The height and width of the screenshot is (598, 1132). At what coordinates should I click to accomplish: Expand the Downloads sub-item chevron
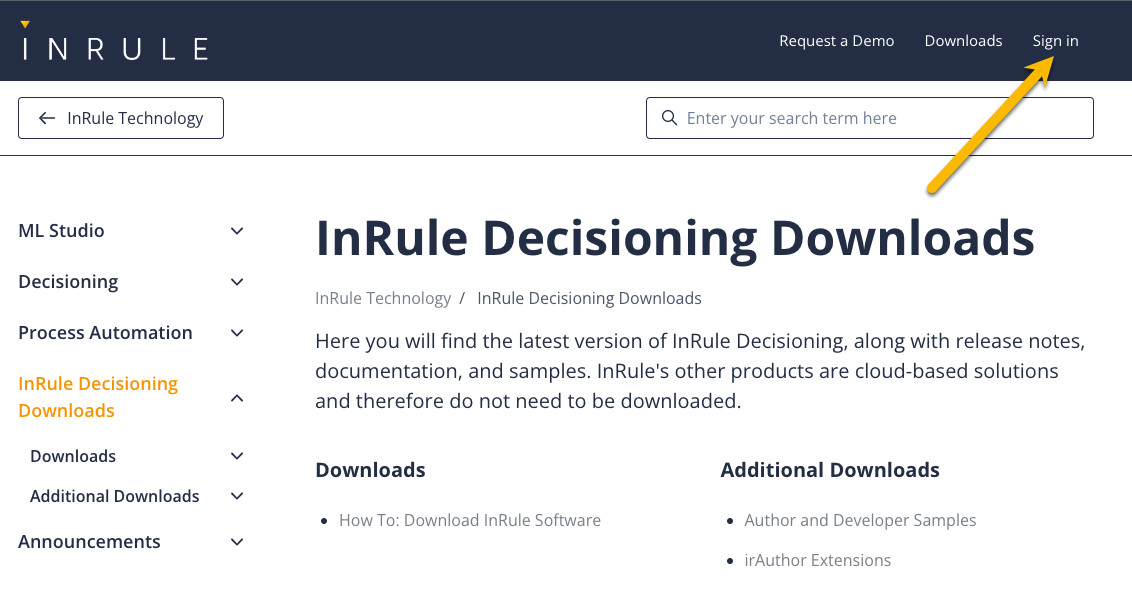click(237, 456)
